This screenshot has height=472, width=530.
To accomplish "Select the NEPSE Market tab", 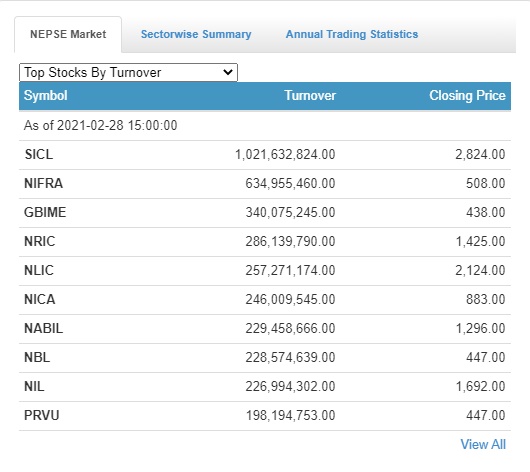I will pos(68,34).
